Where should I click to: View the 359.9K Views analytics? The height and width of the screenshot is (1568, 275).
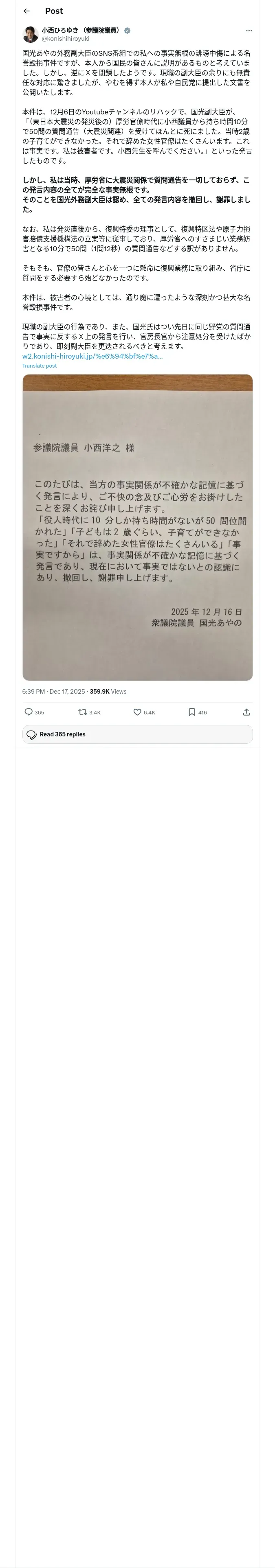tap(108, 692)
